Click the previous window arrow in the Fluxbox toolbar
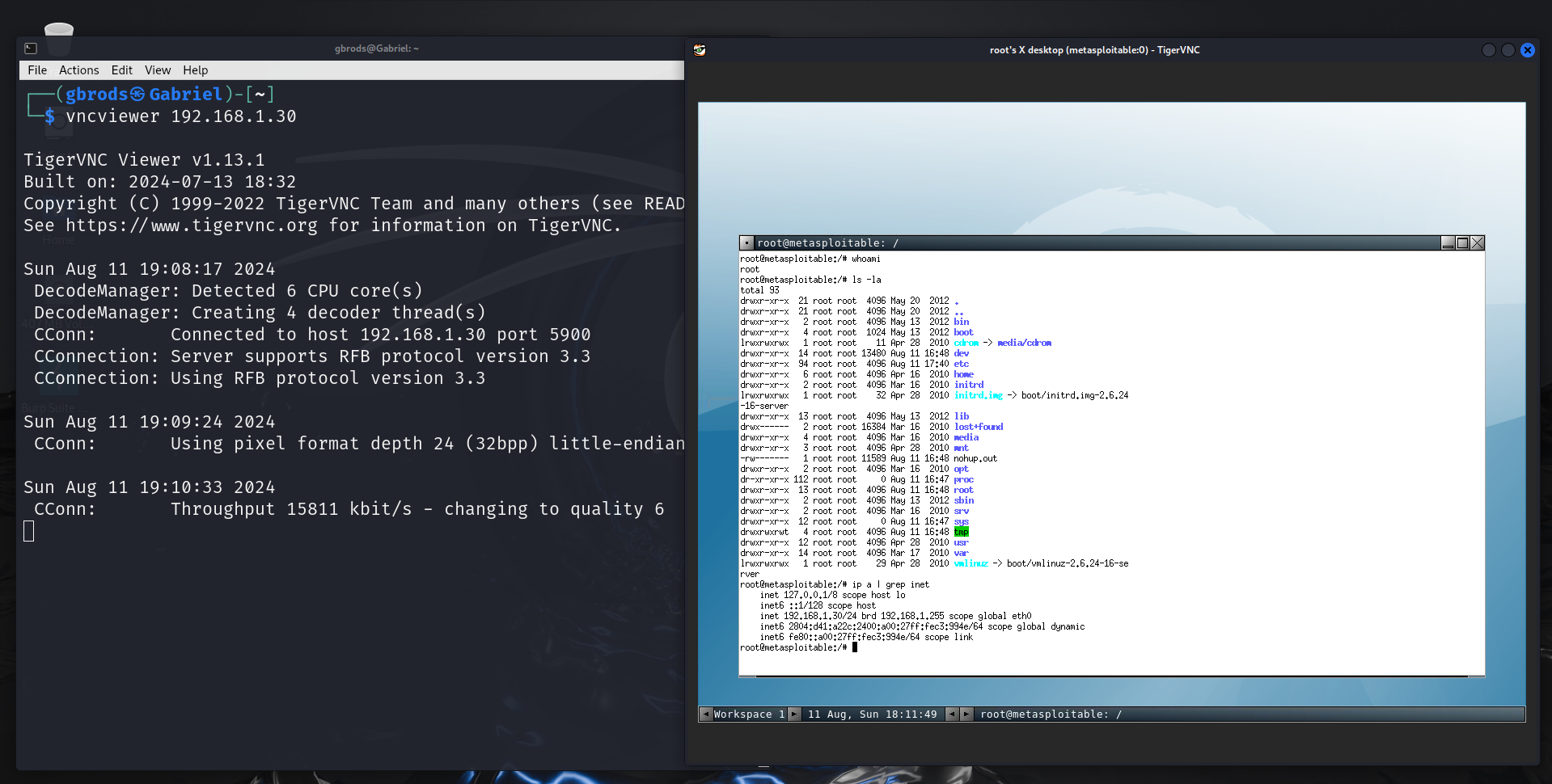 point(952,714)
